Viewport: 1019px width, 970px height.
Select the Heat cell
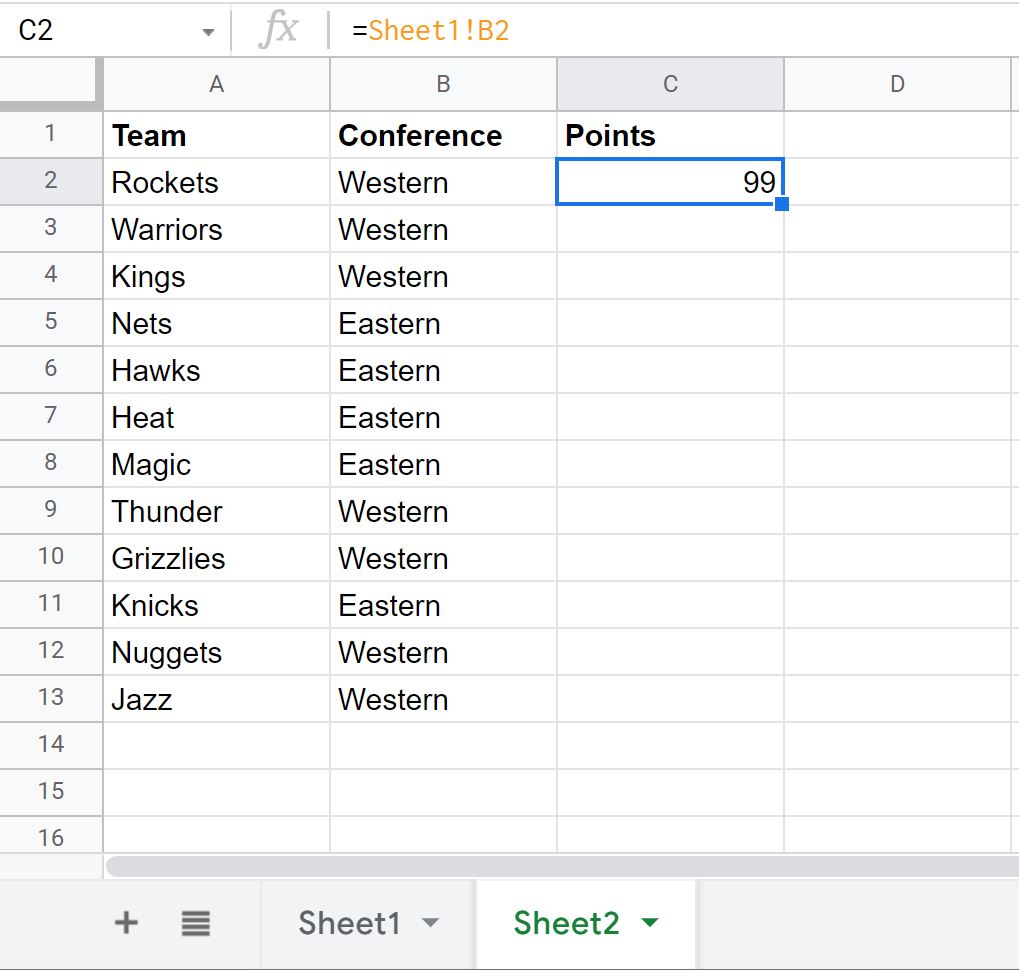(x=216, y=417)
